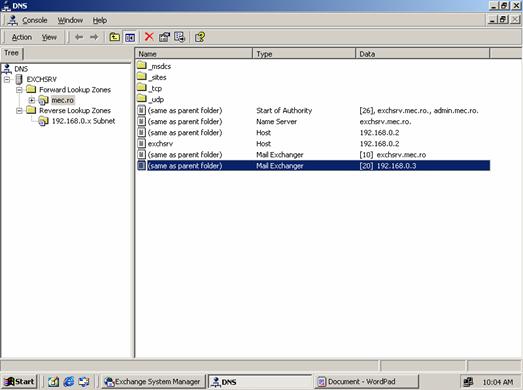
Task: Open the Properties toolbar icon
Action: pyautogui.click(x=164, y=37)
